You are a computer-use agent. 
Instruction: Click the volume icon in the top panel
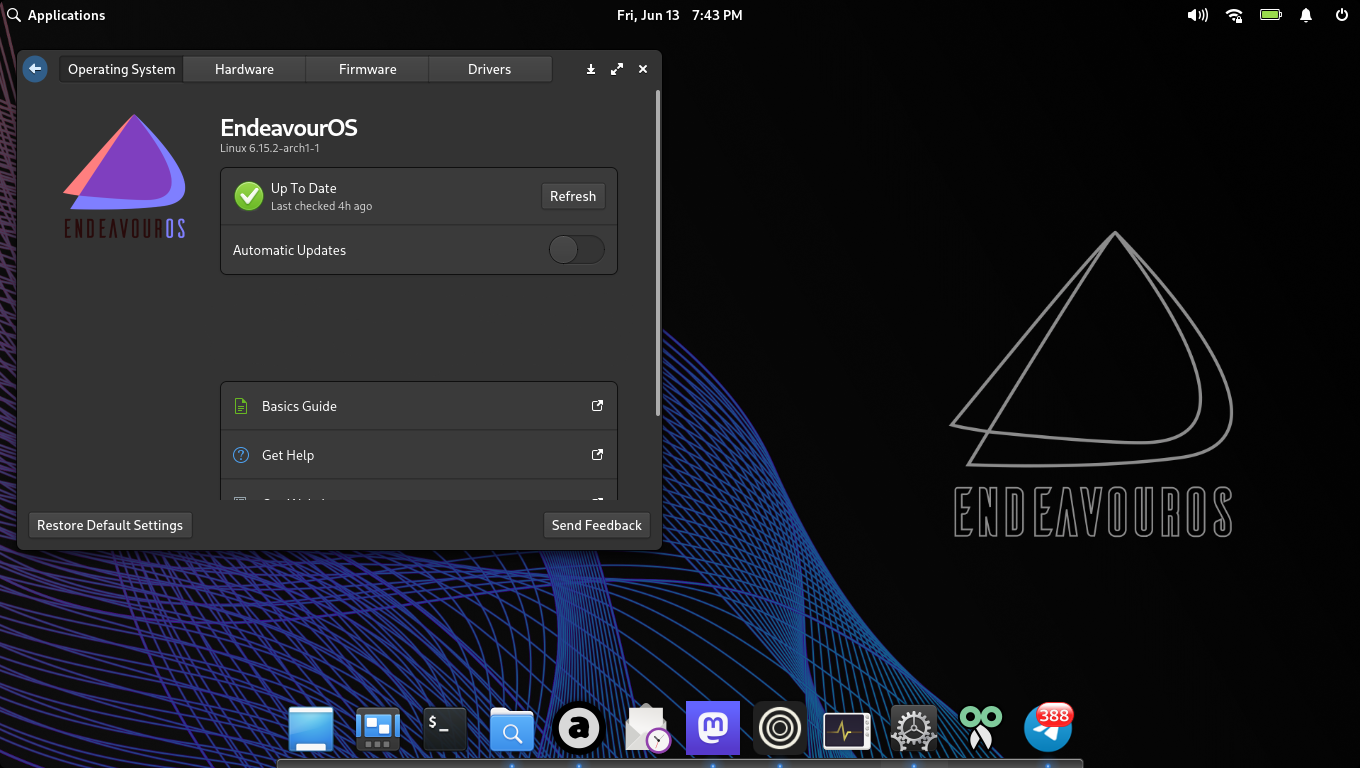(x=1197, y=15)
